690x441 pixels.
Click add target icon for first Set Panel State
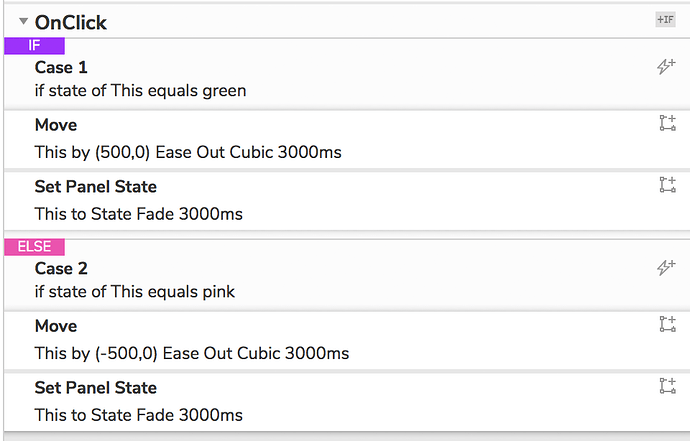(668, 185)
